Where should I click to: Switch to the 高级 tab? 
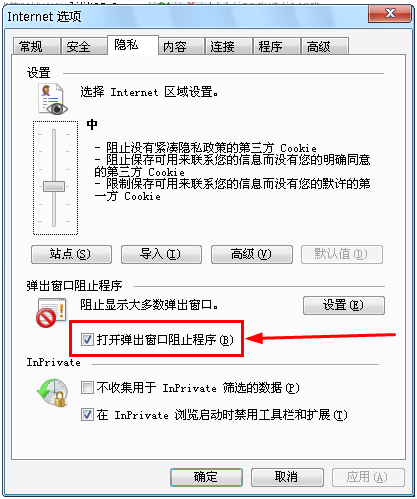[x=325, y=46]
